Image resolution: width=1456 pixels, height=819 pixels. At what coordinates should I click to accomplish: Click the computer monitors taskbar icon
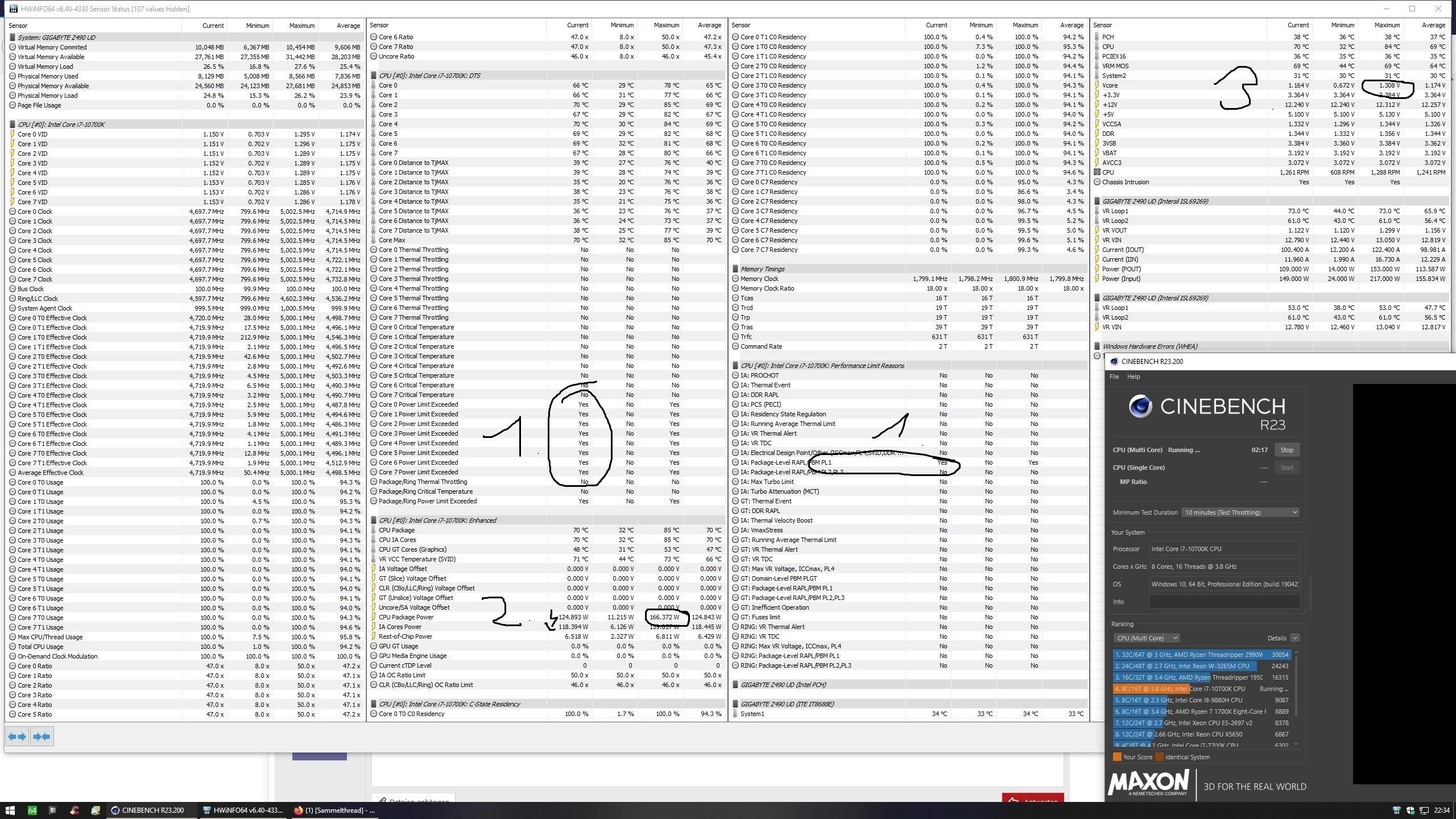coord(96,810)
